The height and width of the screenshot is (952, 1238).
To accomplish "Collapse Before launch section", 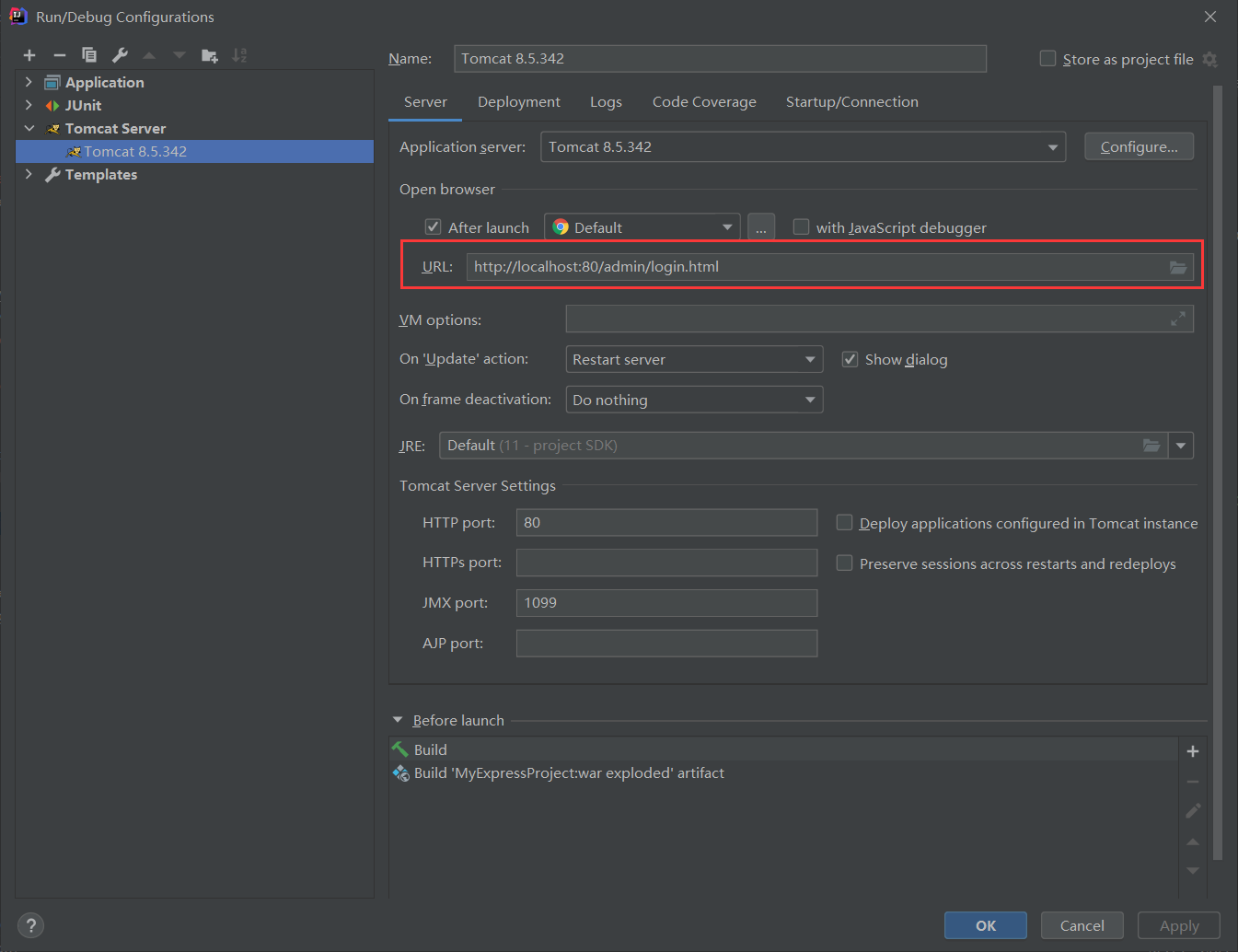I will [x=398, y=720].
